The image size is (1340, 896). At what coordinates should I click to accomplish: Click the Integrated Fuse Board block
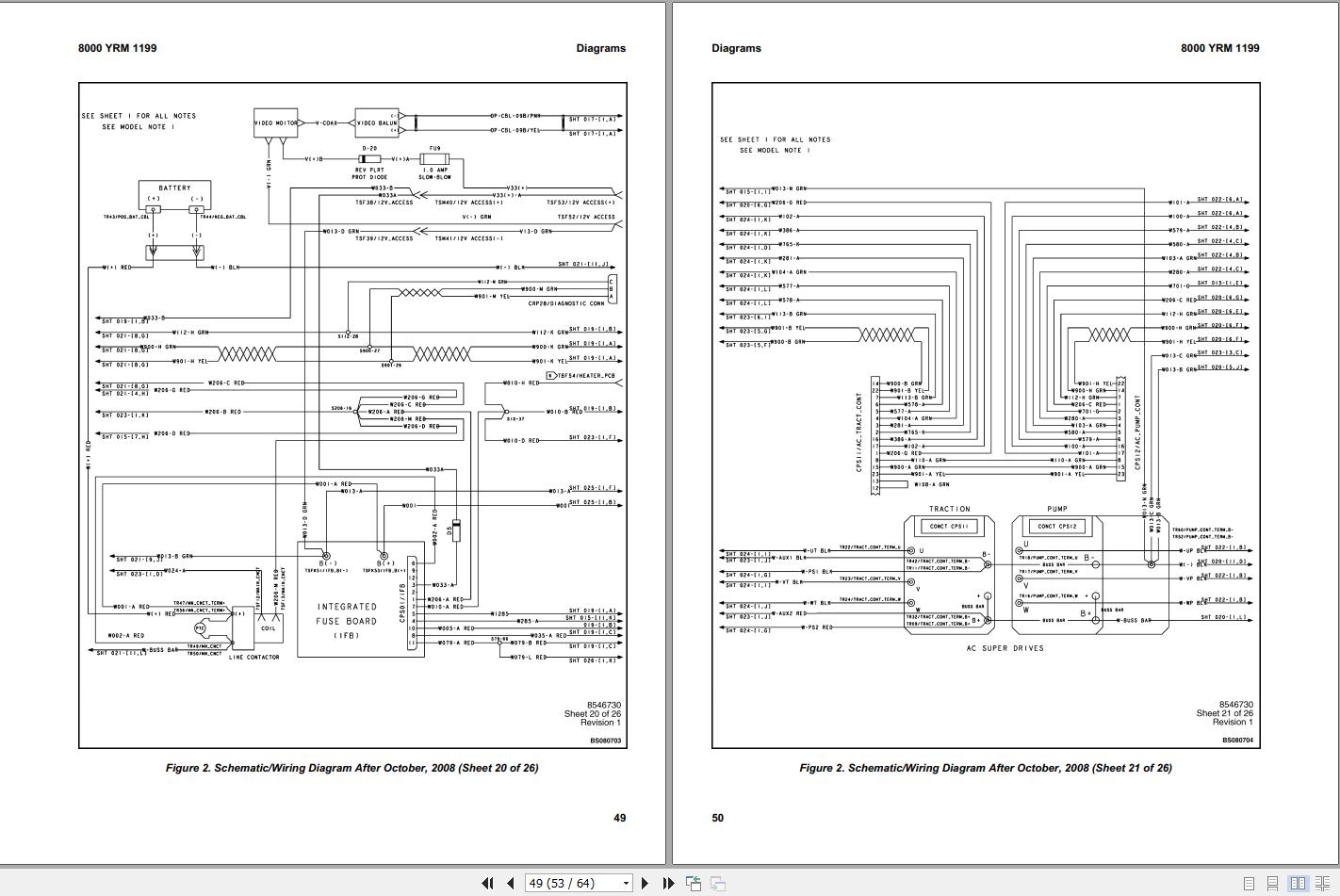pyautogui.click(x=347, y=621)
